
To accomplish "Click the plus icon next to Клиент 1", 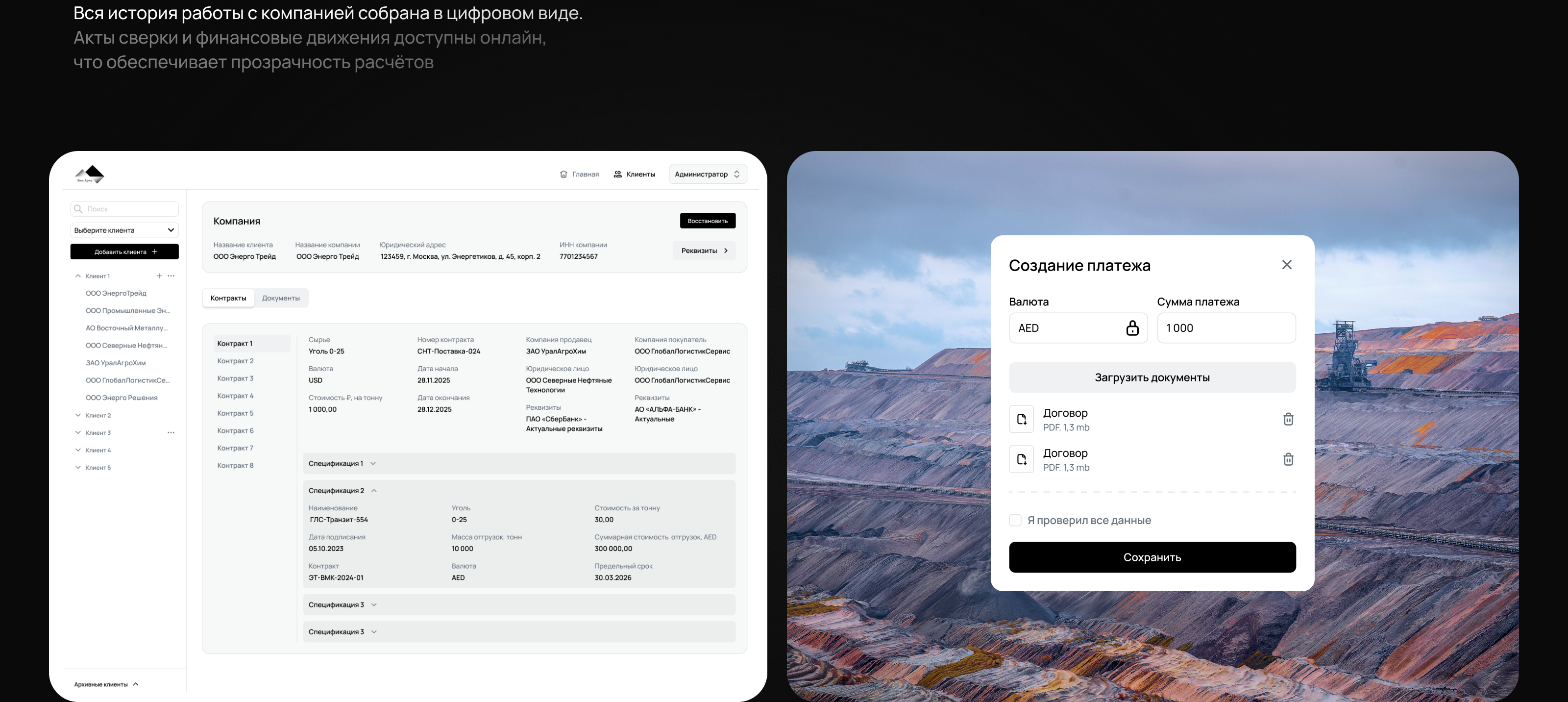I will coord(159,276).
